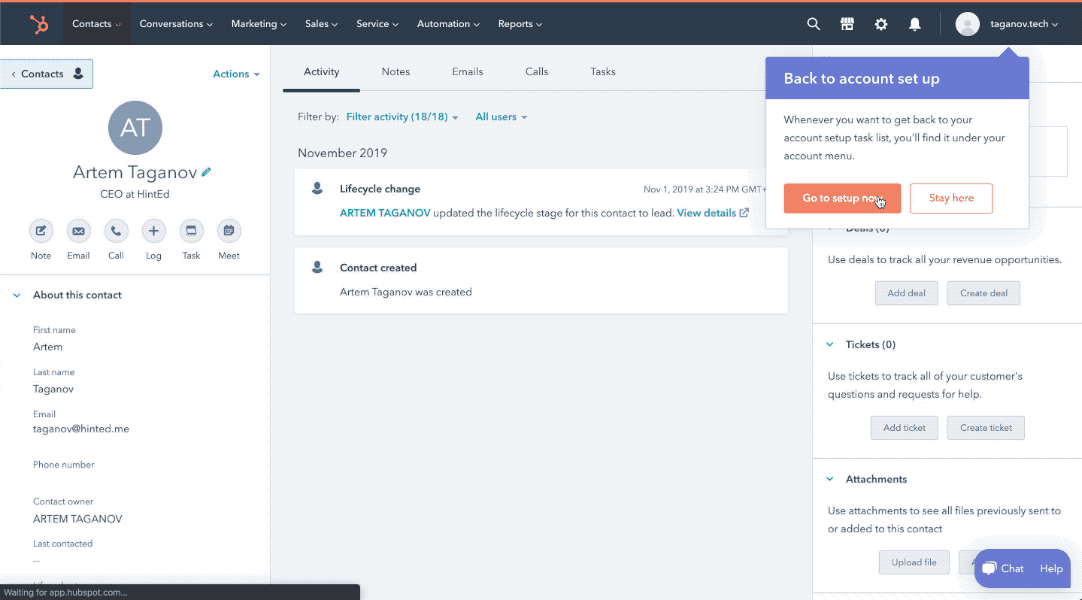Open the Marketing menu

tap(259, 24)
